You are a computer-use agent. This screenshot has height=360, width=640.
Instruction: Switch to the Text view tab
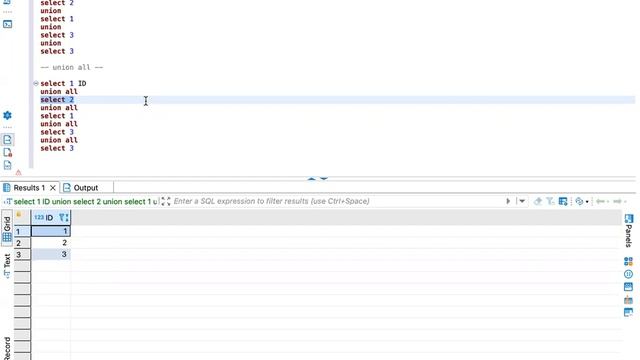pyautogui.click(x=7, y=265)
